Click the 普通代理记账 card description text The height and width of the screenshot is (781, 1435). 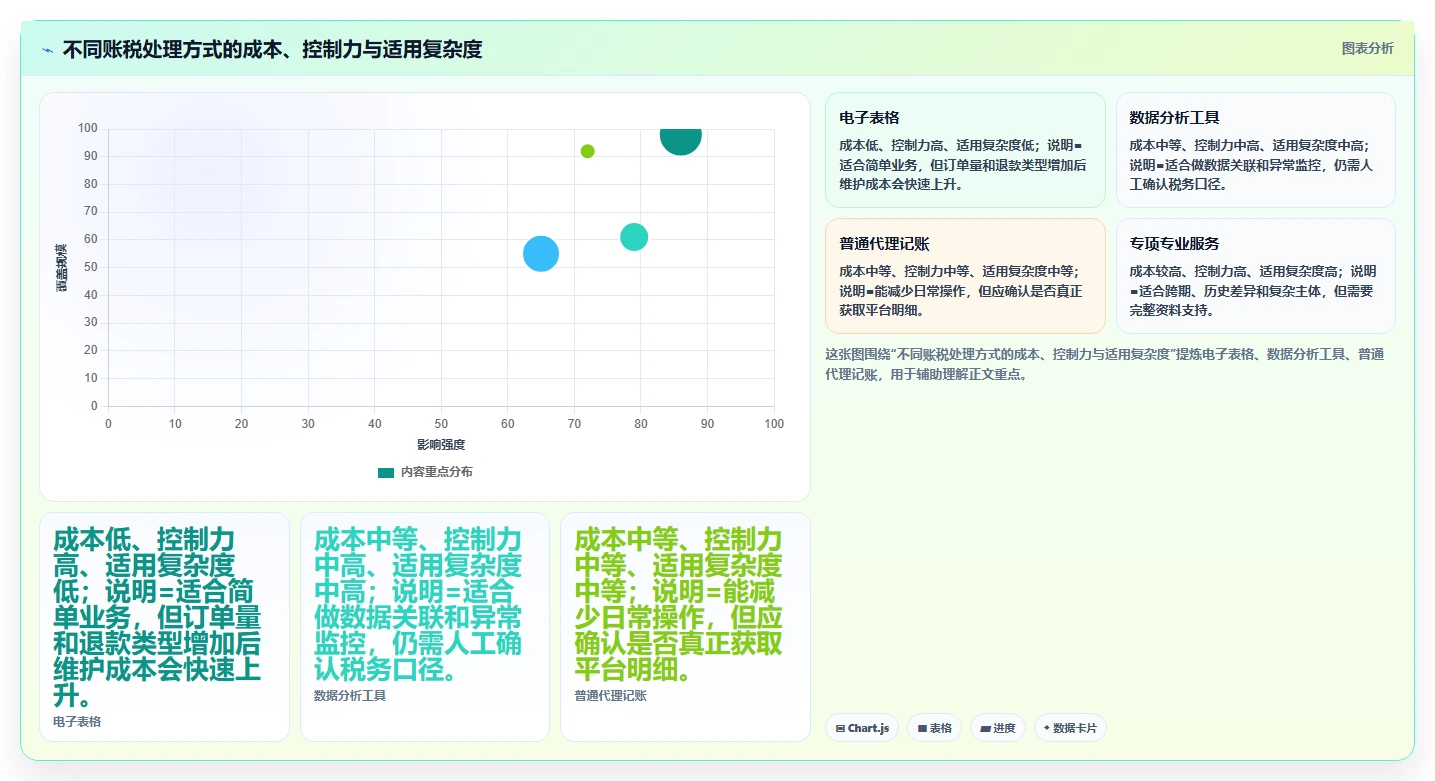click(x=961, y=290)
